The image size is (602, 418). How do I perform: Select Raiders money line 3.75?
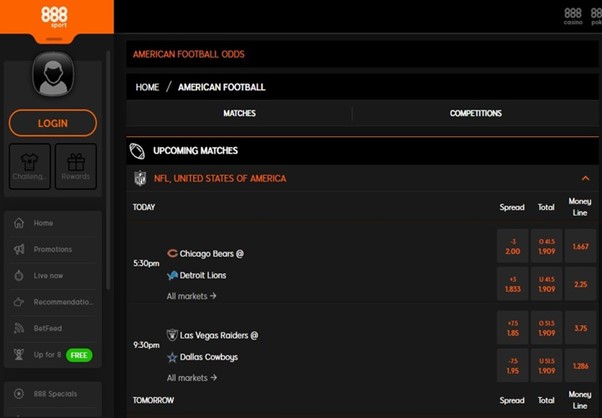tap(580, 328)
